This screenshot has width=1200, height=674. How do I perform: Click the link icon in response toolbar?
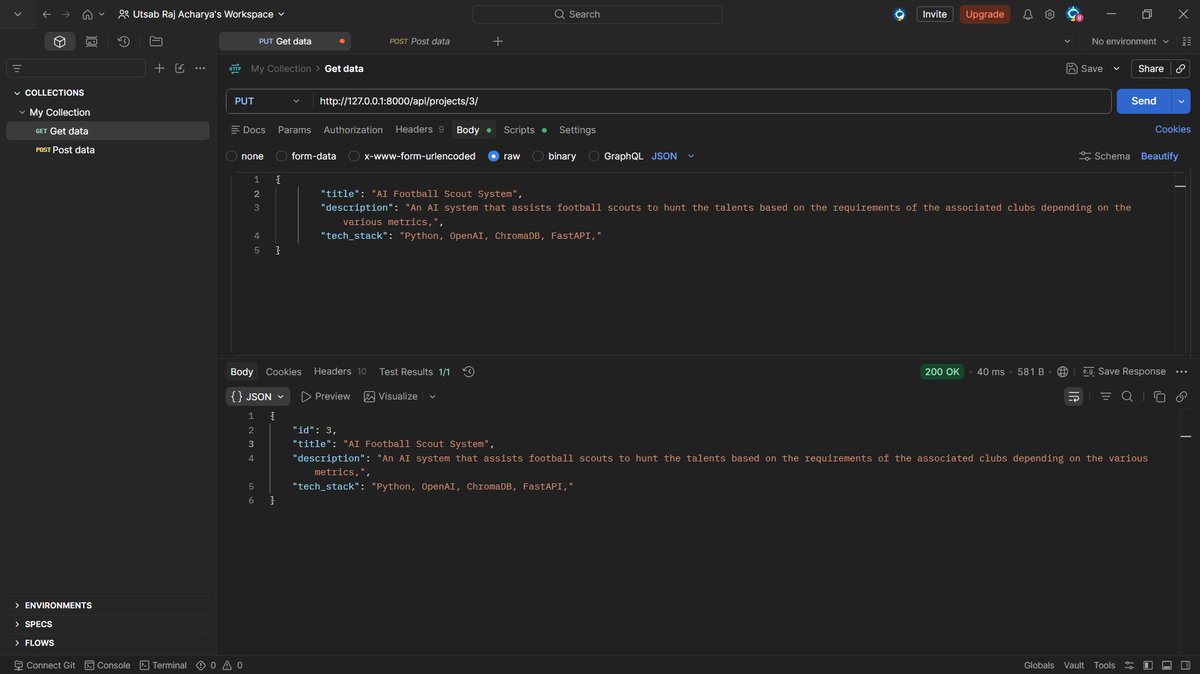click(x=1182, y=396)
